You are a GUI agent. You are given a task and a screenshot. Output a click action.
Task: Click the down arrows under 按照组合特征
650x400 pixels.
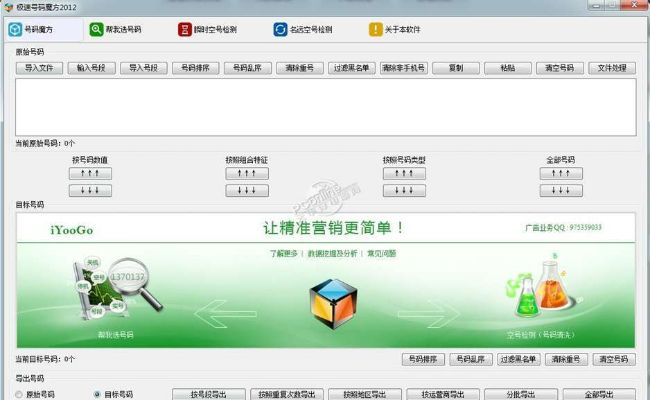[x=247, y=191]
